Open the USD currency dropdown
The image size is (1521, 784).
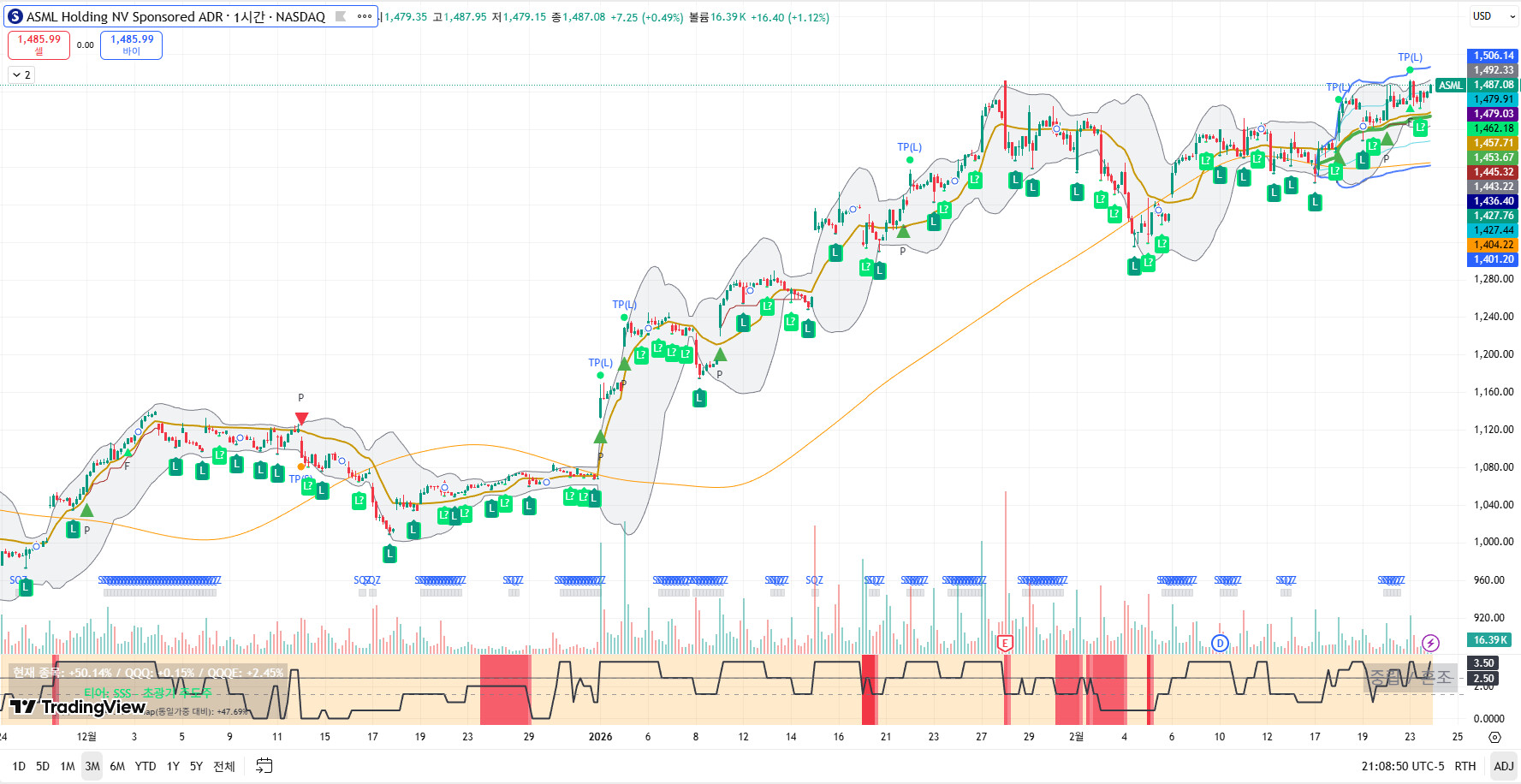point(1494,16)
